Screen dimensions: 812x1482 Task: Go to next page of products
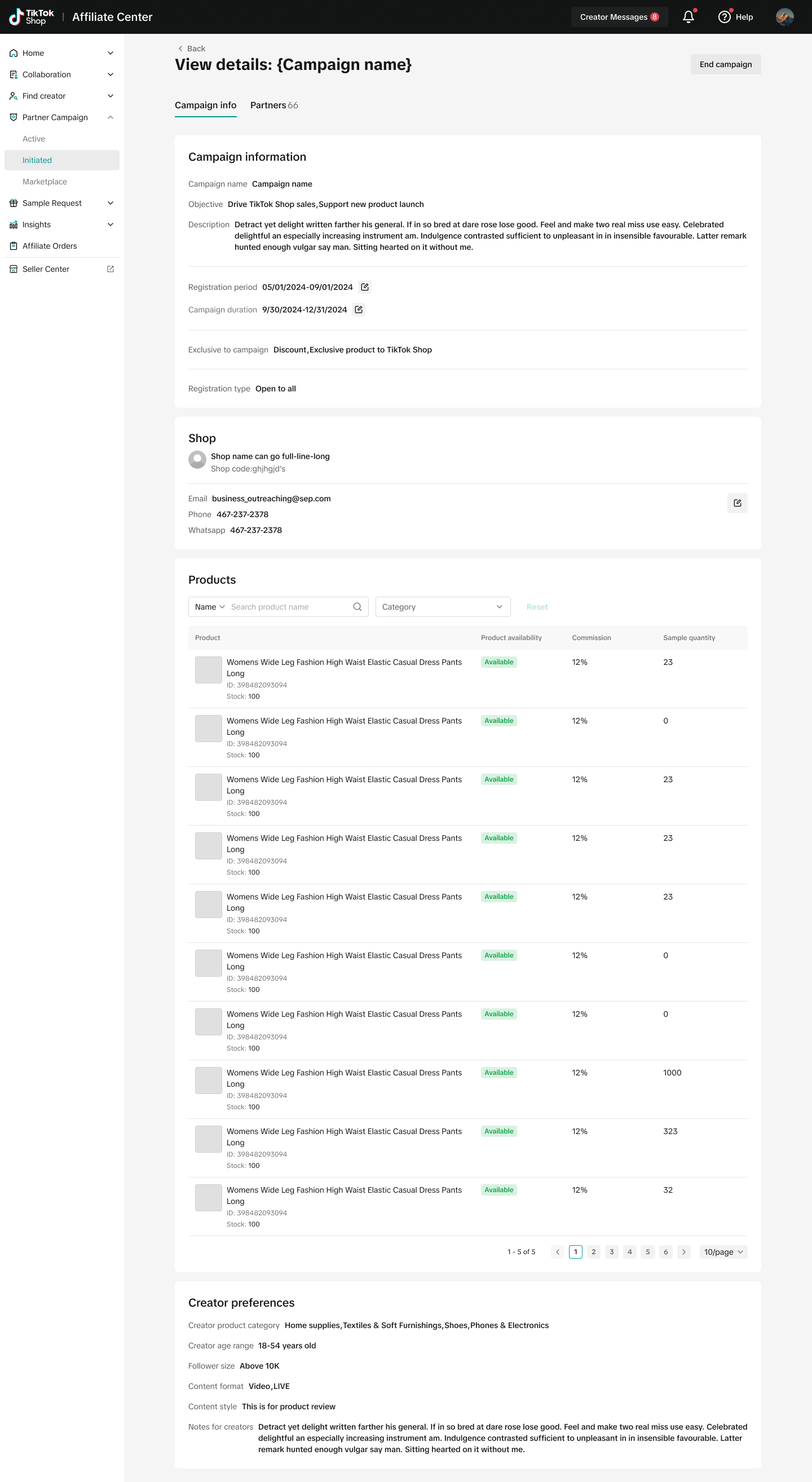[x=683, y=1252]
